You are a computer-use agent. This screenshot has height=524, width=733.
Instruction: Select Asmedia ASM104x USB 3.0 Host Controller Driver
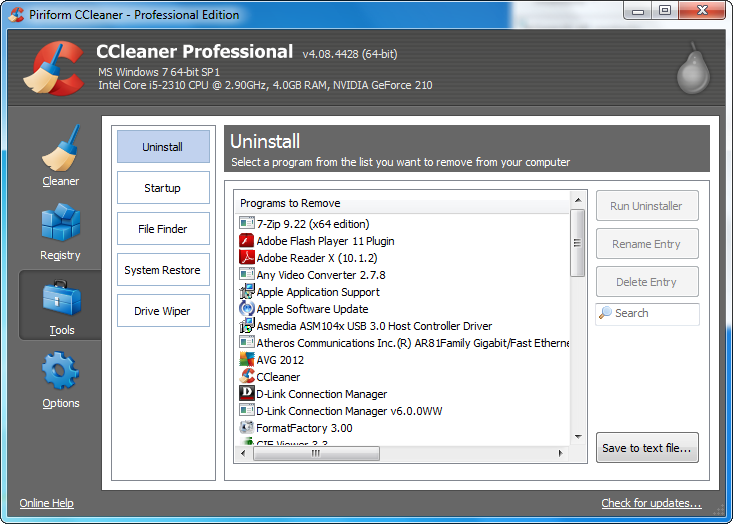click(x=374, y=326)
